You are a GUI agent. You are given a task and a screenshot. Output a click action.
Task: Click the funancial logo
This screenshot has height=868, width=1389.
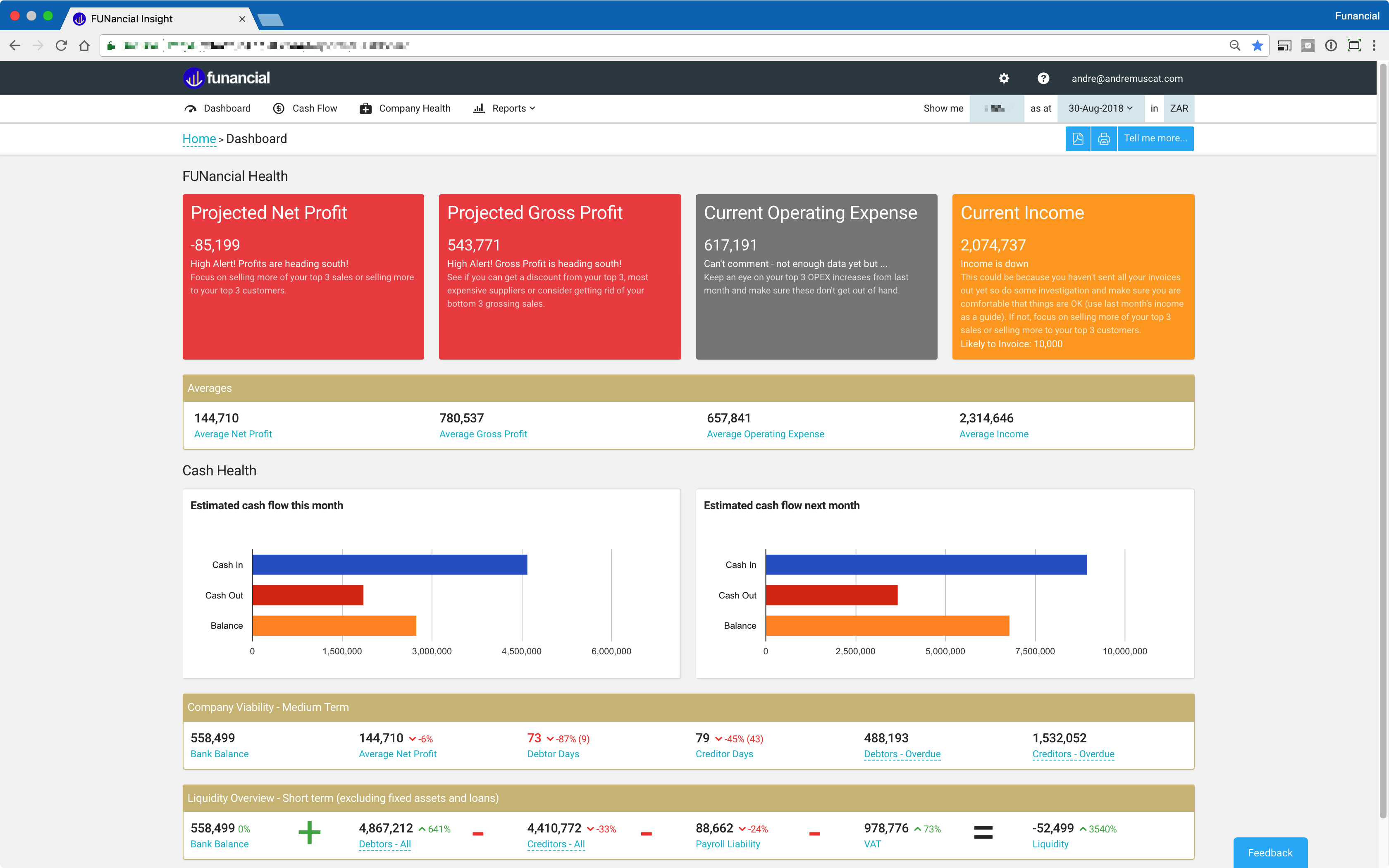click(227, 78)
